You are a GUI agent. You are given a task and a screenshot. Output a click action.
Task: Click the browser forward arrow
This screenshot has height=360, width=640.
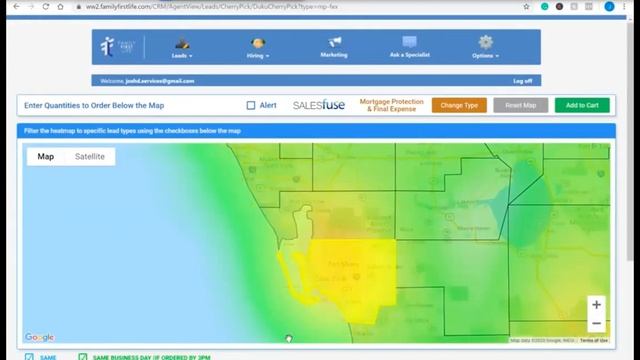point(31,7)
